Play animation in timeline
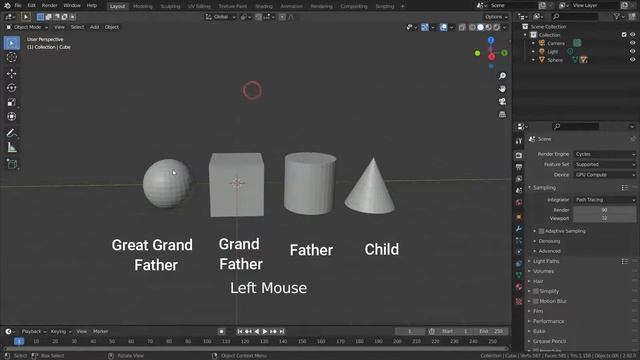640x360 pixels. coord(265,331)
